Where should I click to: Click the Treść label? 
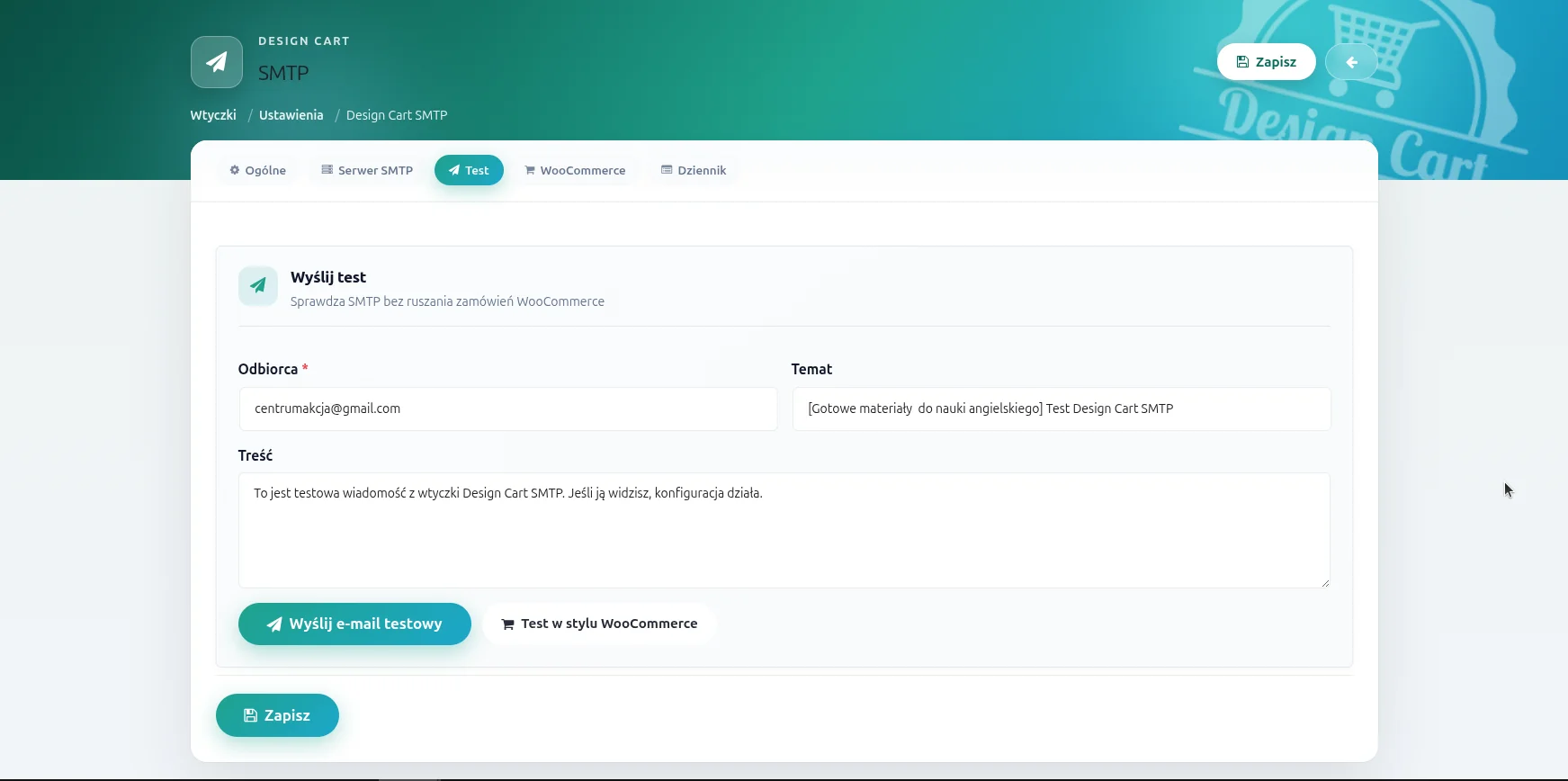point(255,455)
